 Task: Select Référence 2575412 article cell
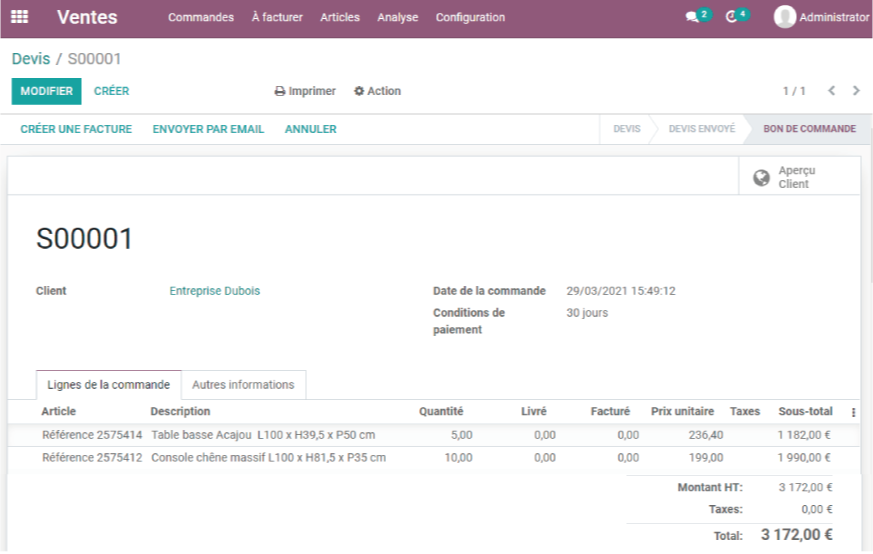[92, 458]
